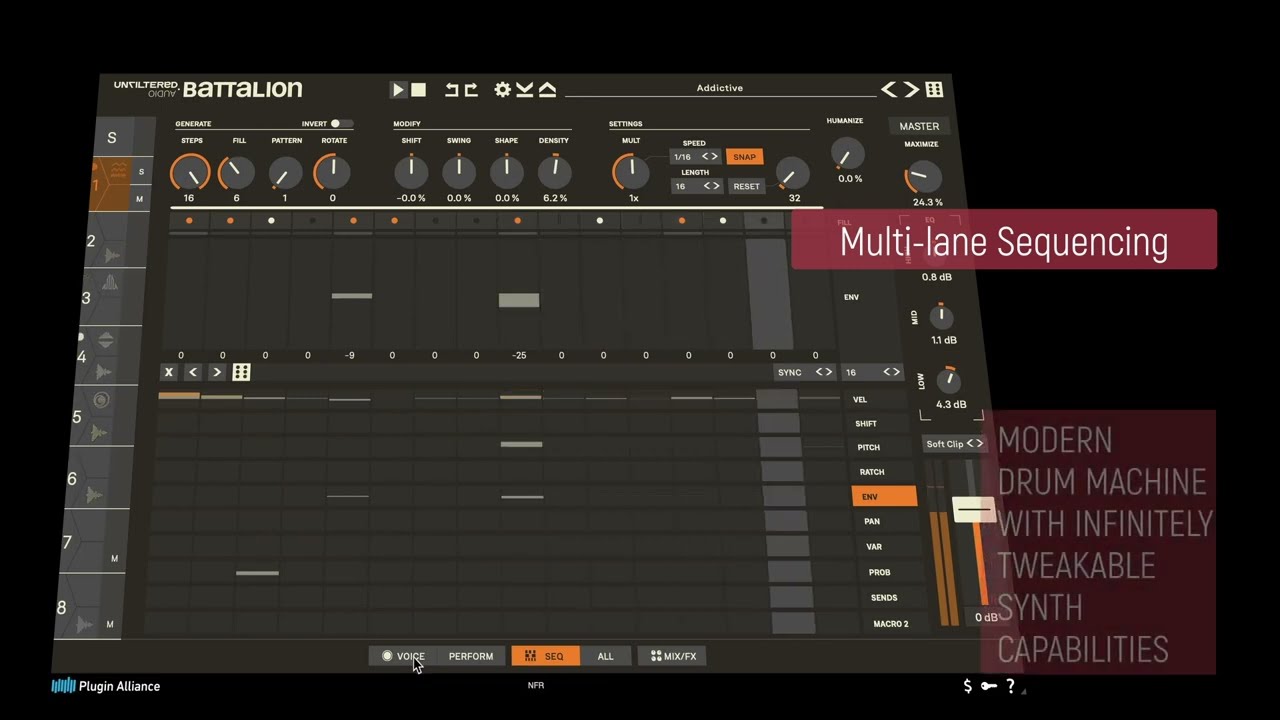Select voice 5 pad icon
The height and width of the screenshot is (720, 1280).
[101, 400]
